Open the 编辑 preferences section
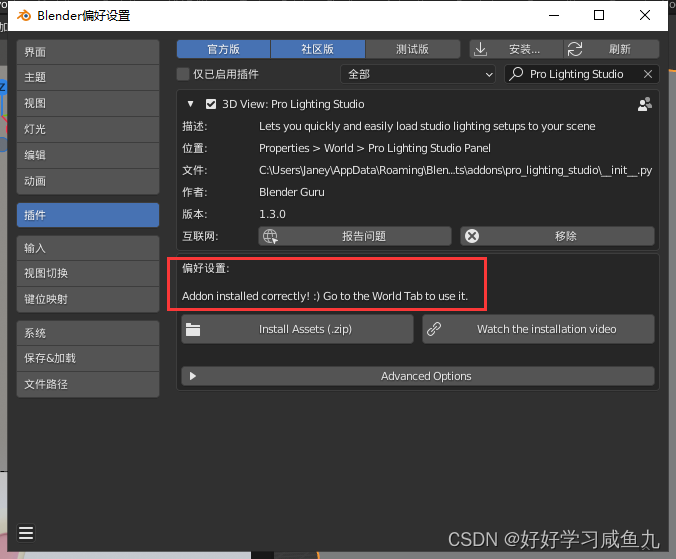This screenshot has width=676, height=559. coord(88,155)
